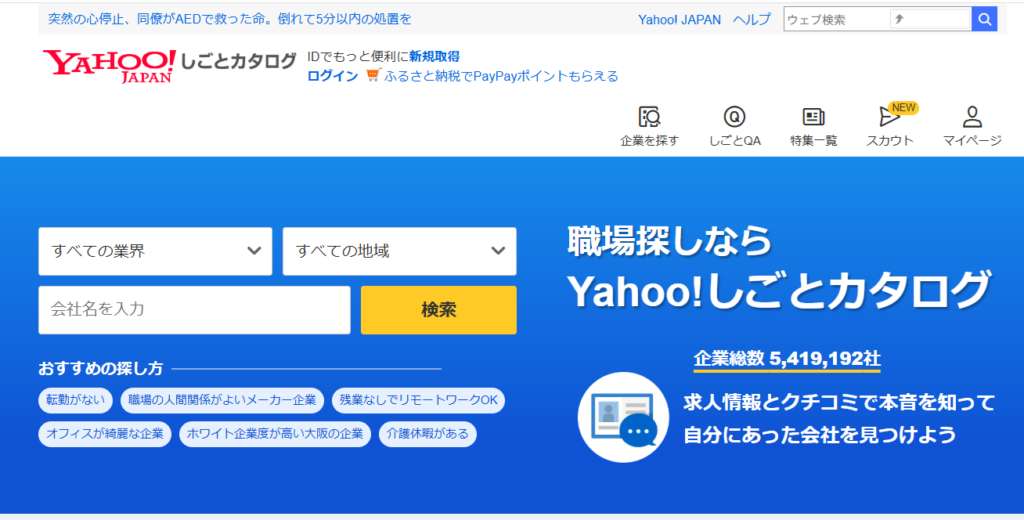This screenshot has height=520, width=1024.
Task: Click the blue web search magnifier button
Action: pos(984,19)
